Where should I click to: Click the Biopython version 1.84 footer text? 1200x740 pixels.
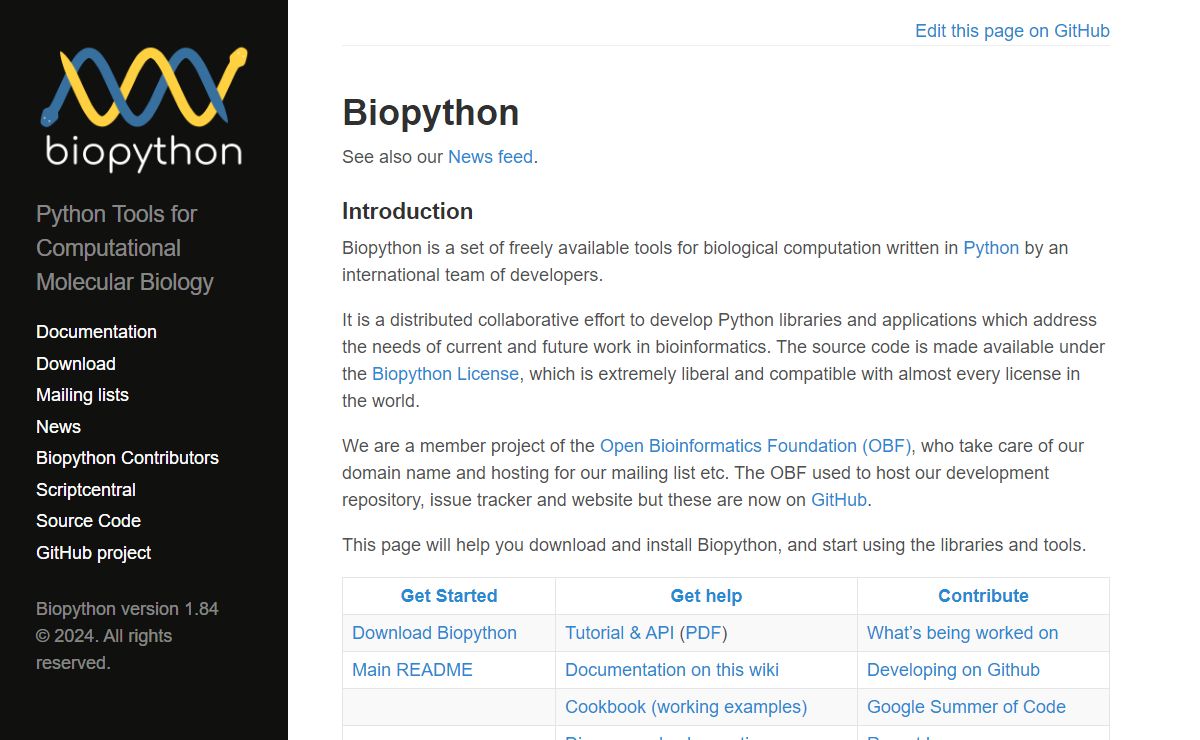coord(127,609)
